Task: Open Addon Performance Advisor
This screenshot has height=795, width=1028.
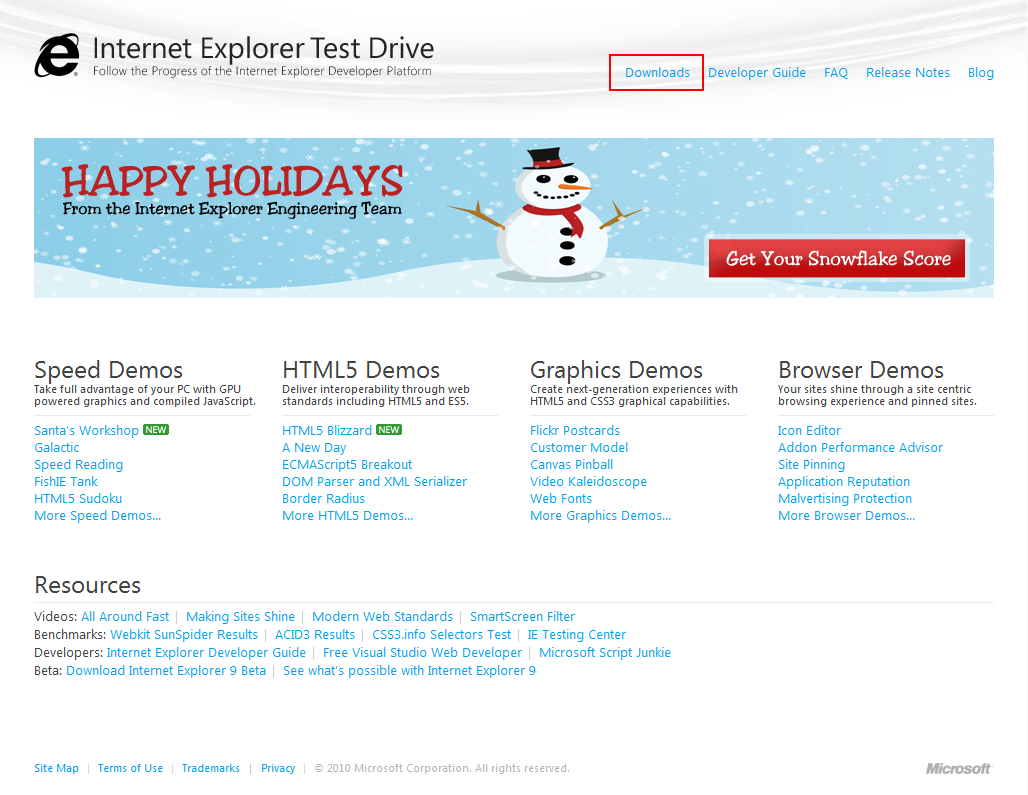Action: pyautogui.click(x=860, y=448)
